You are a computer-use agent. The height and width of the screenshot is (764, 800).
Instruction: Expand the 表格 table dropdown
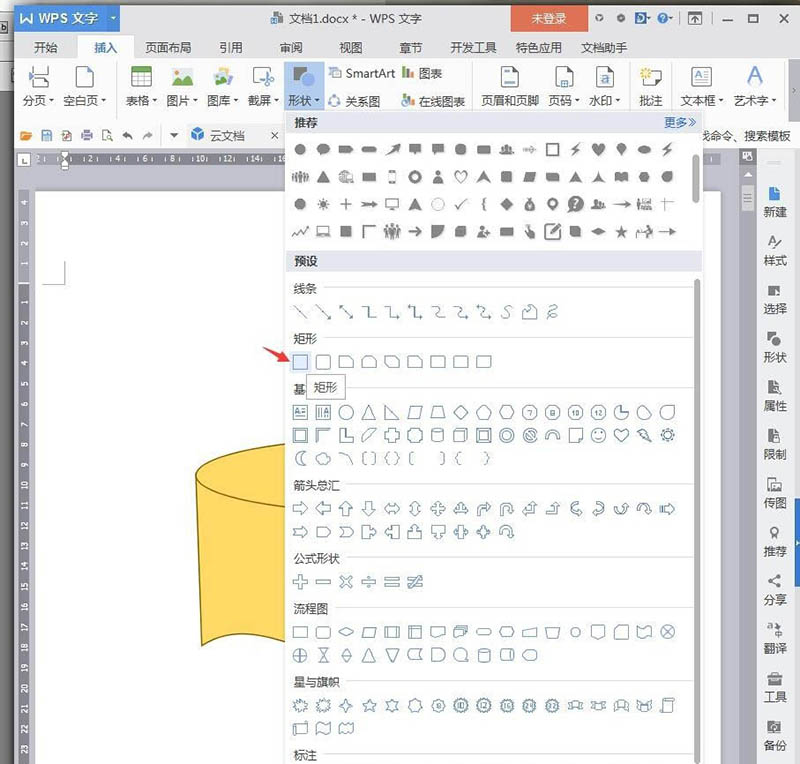[x=142, y=101]
